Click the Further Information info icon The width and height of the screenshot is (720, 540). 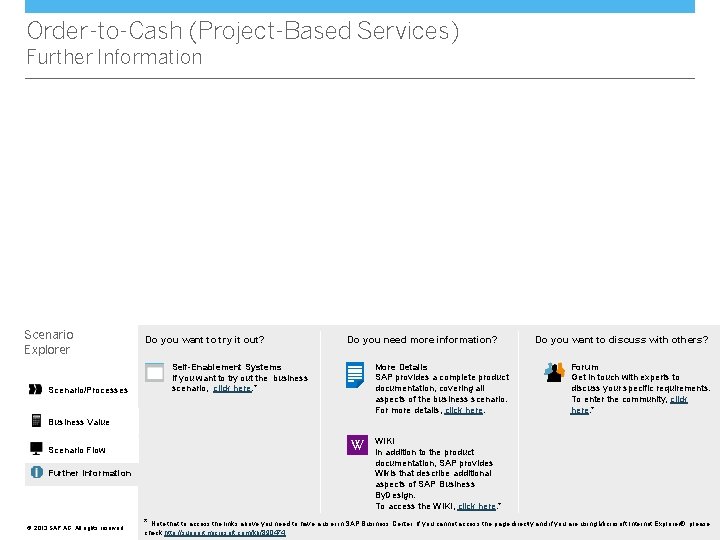[x=37, y=472]
